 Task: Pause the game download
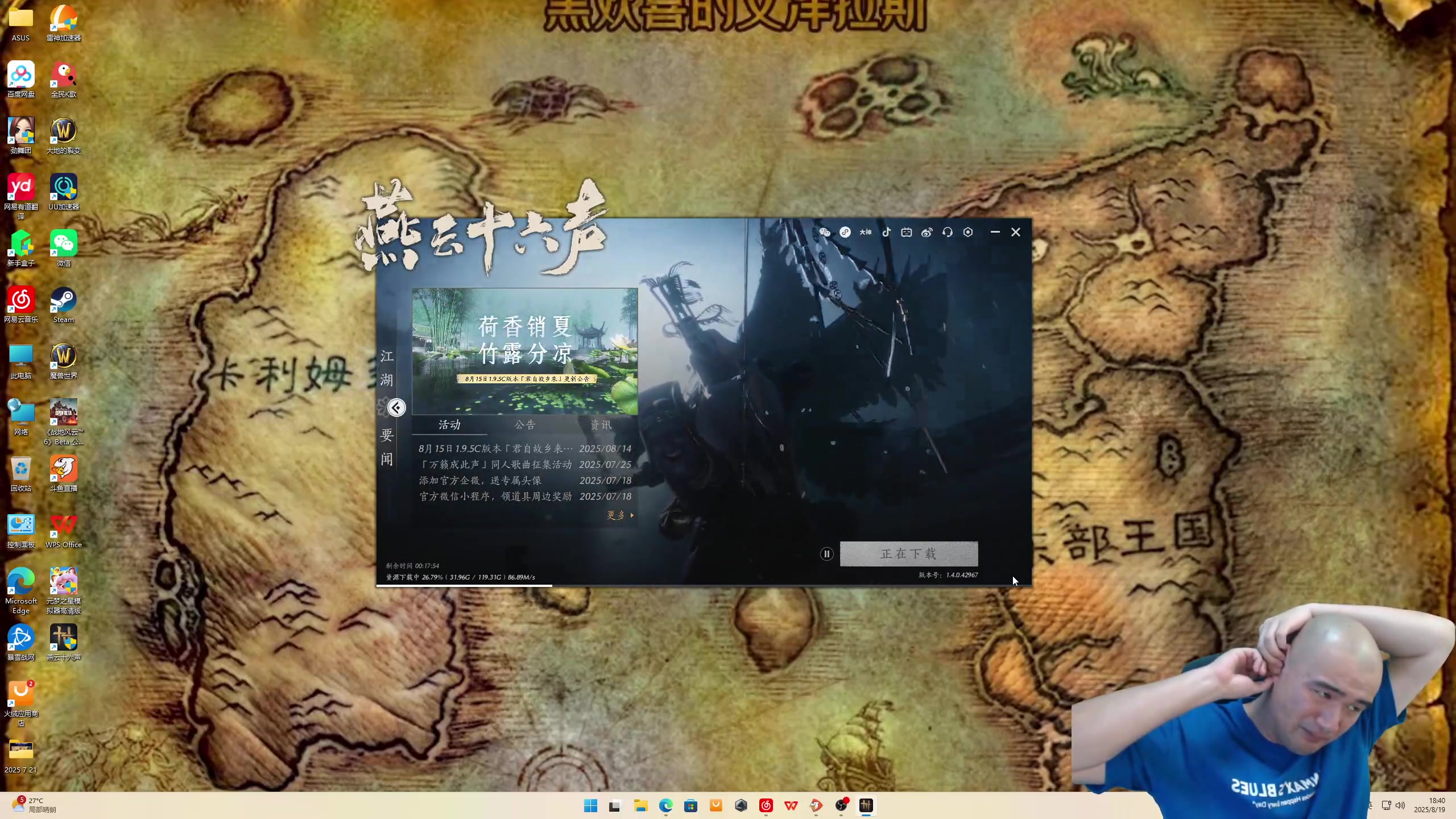coord(827,554)
